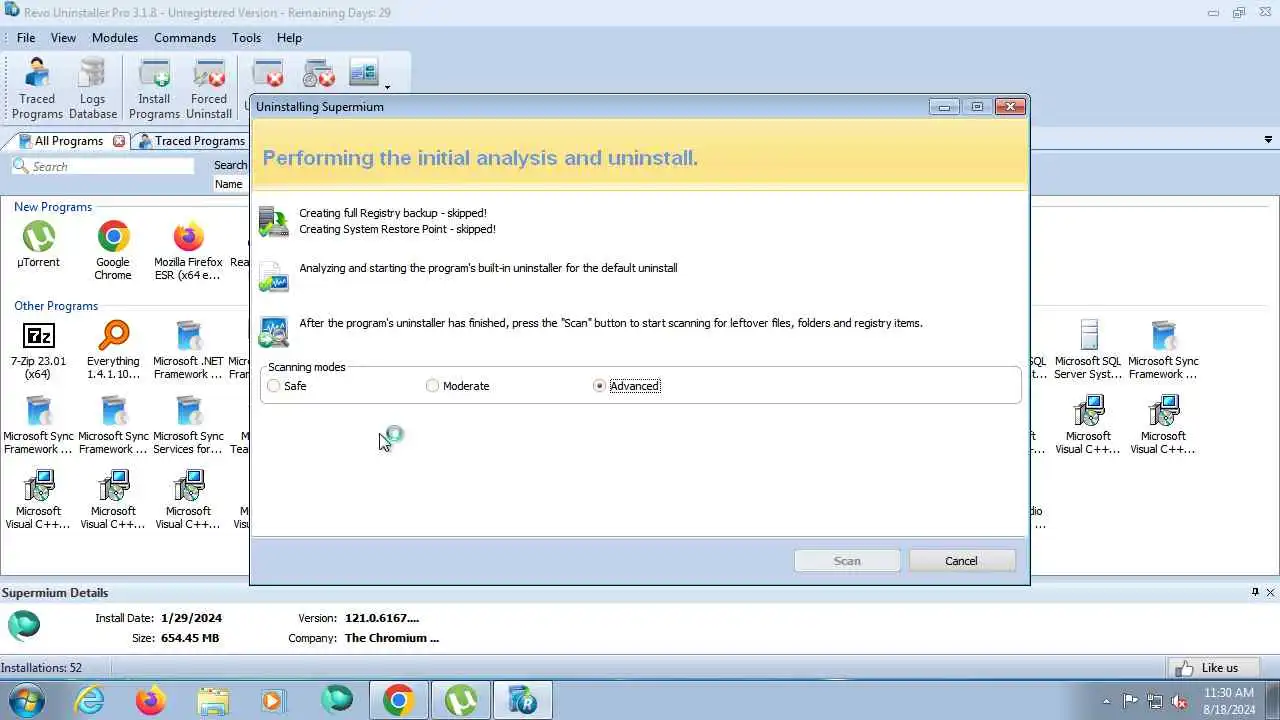Pin the Supermium Details panel
This screenshot has height=720, width=1280.
[1255, 592]
